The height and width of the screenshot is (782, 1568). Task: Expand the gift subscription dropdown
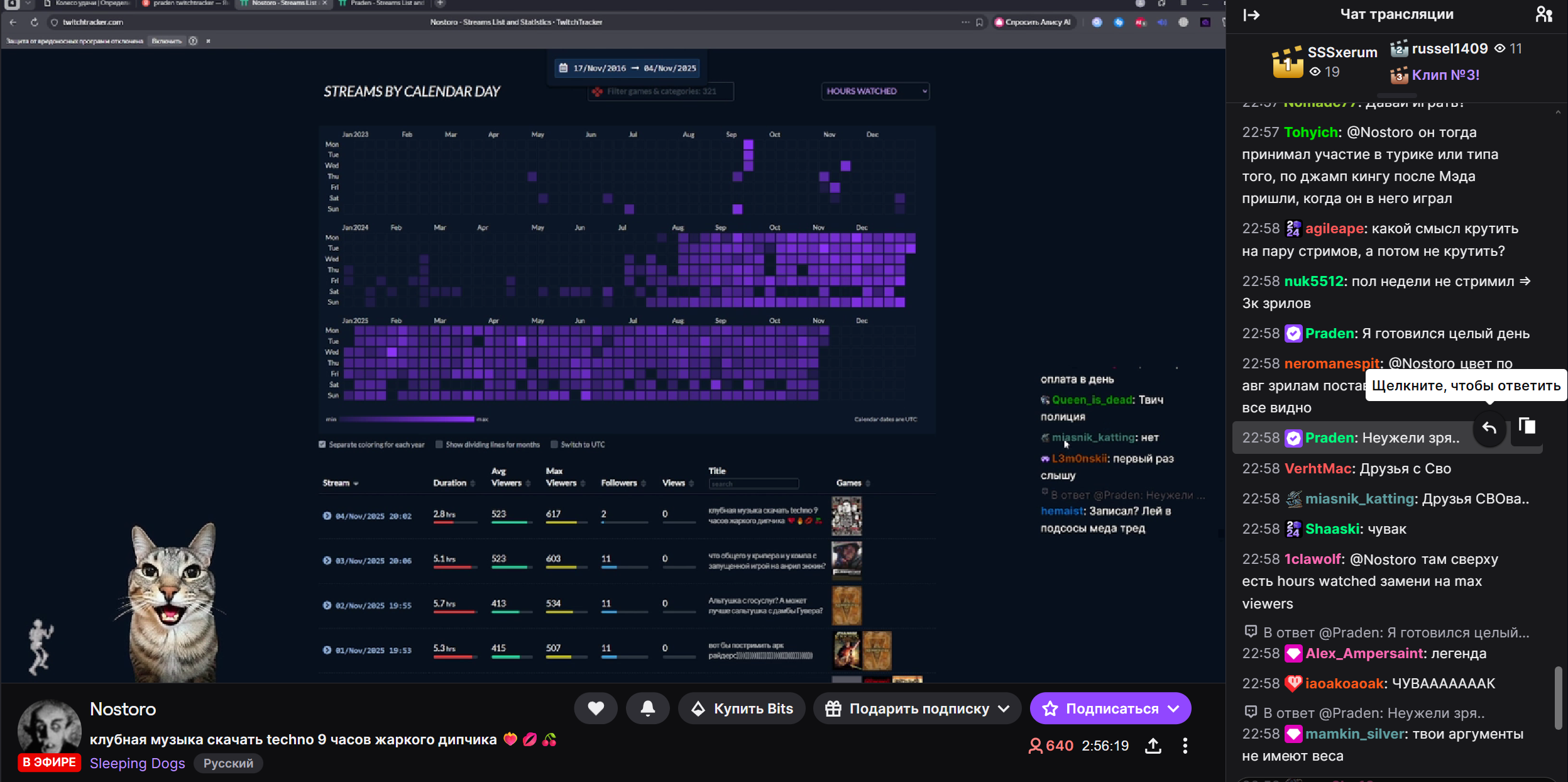click(x=1004, y=708)
